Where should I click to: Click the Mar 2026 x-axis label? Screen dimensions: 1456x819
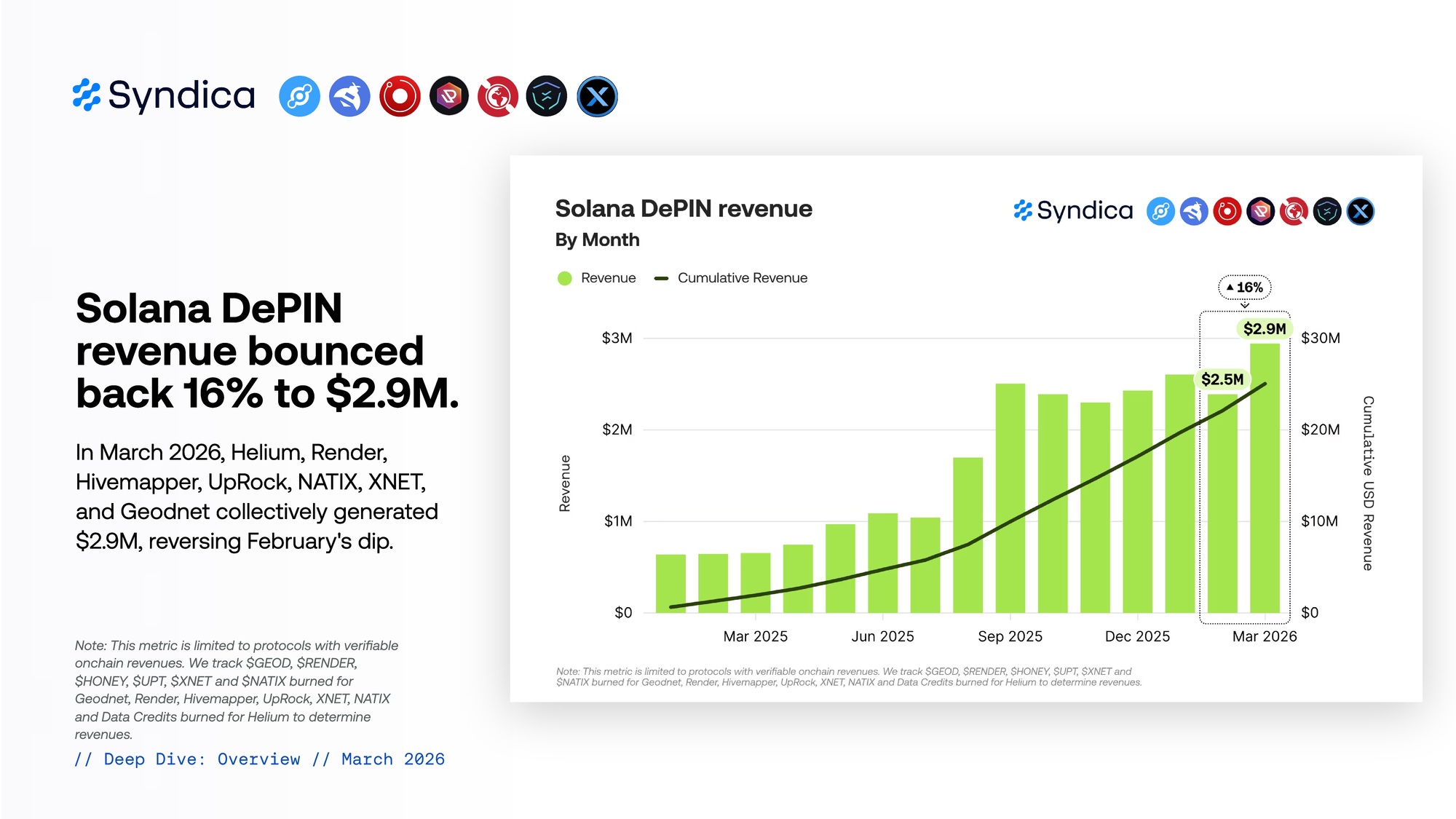[x=1265, y=636]
